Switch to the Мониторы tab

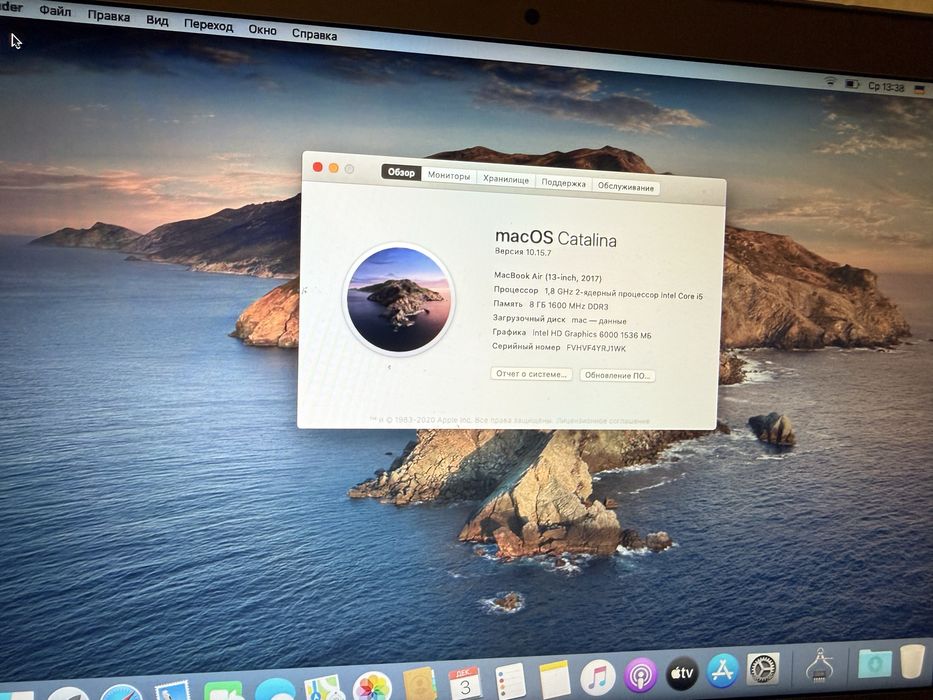(x=449, y=176)
